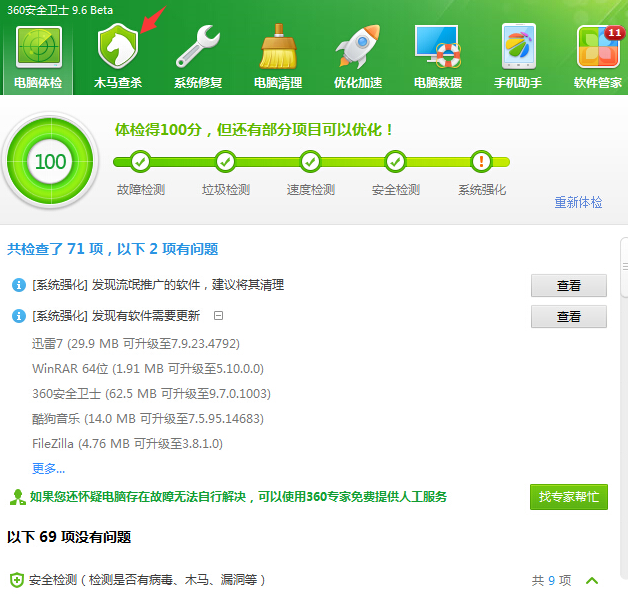628x594 pixels.
Task: Click the 系统强化 step label
Action: point(482,189)
